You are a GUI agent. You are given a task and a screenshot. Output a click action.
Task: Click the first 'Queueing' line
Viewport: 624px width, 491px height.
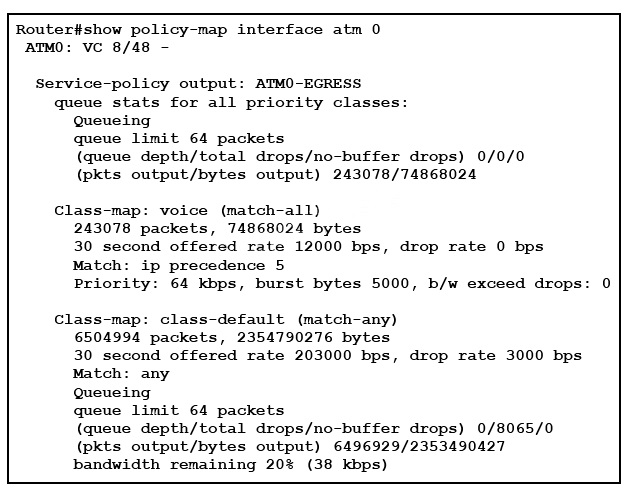[112, 121]
